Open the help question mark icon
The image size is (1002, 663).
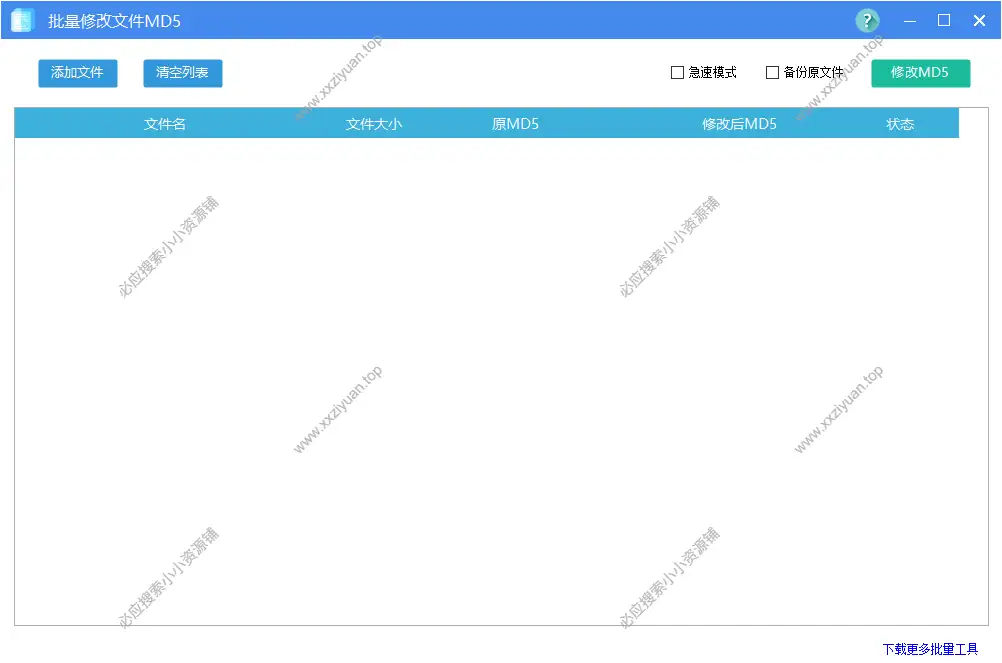(x=866, y=20)
